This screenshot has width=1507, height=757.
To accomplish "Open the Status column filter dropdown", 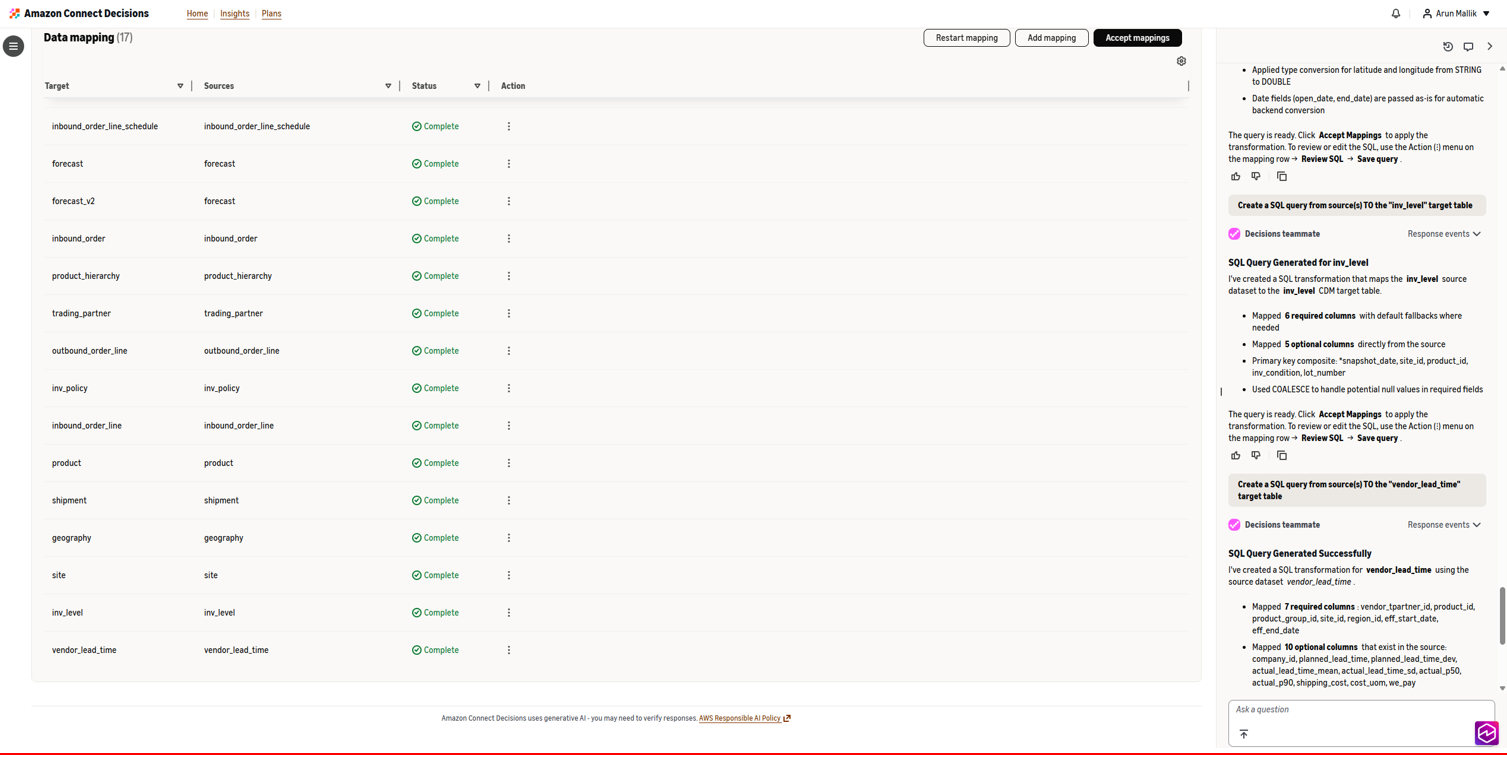I will click(477, 86).
